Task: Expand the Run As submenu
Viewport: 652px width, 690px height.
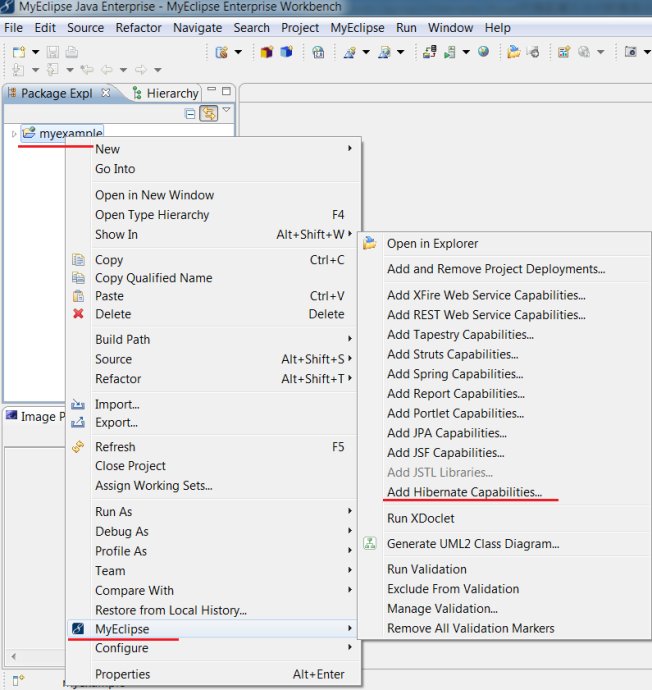Action: tap(213, 512)
